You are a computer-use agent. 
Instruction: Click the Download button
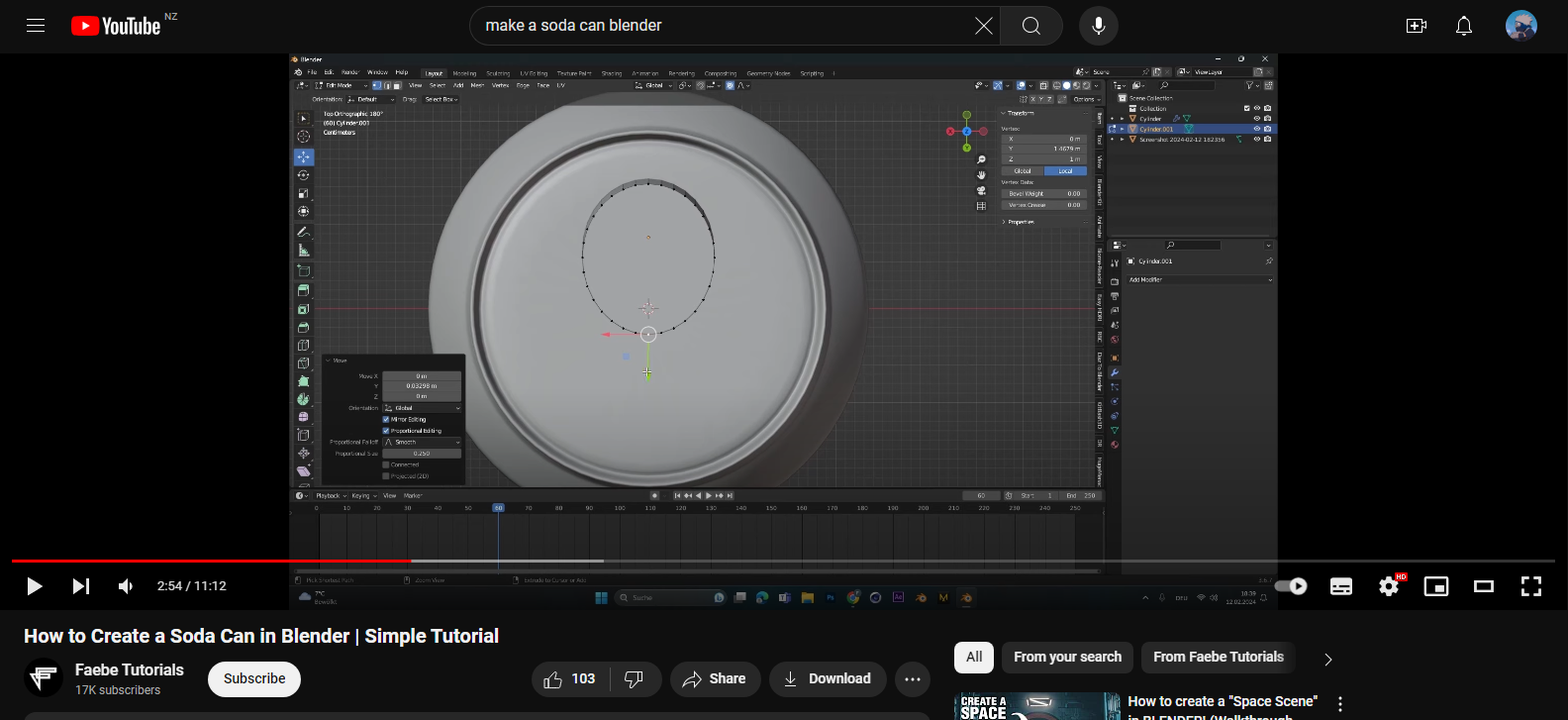click(828, 678)
